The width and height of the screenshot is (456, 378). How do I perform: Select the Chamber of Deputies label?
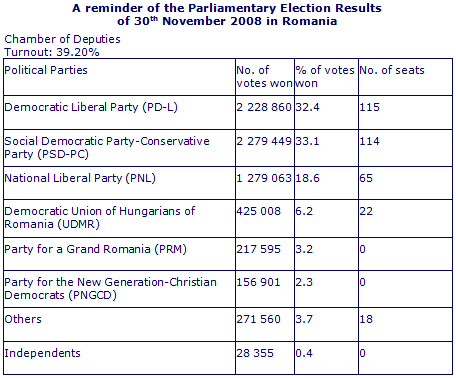click(x=62, y=39)
